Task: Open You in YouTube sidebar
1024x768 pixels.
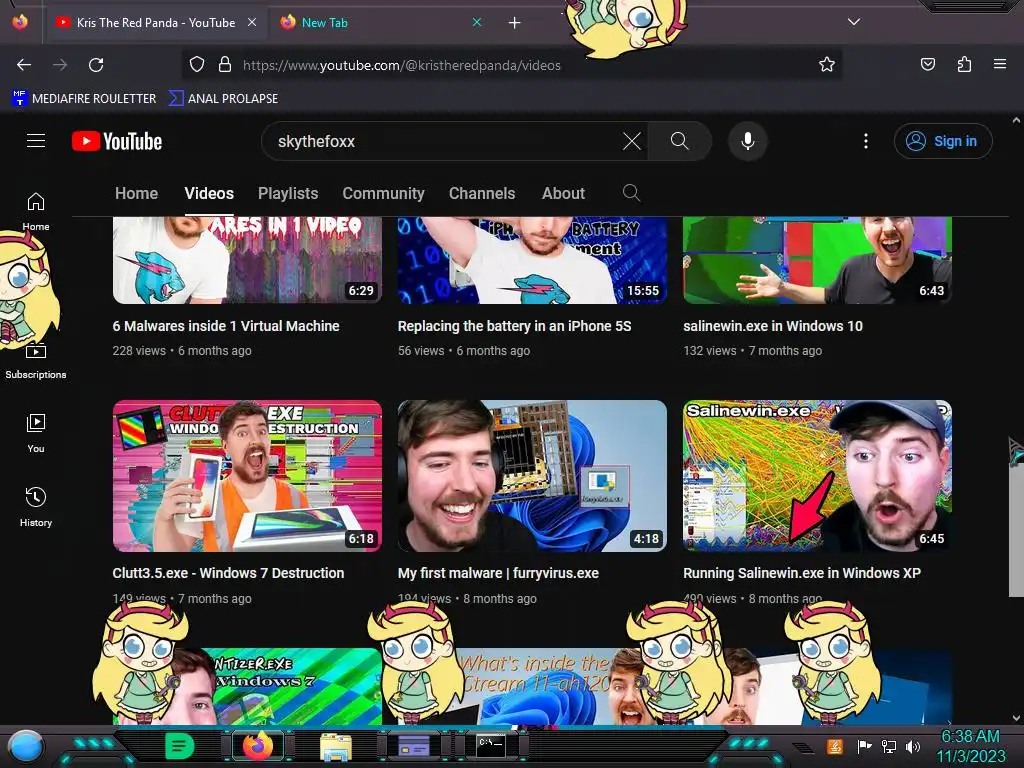Action: (36, 433)
